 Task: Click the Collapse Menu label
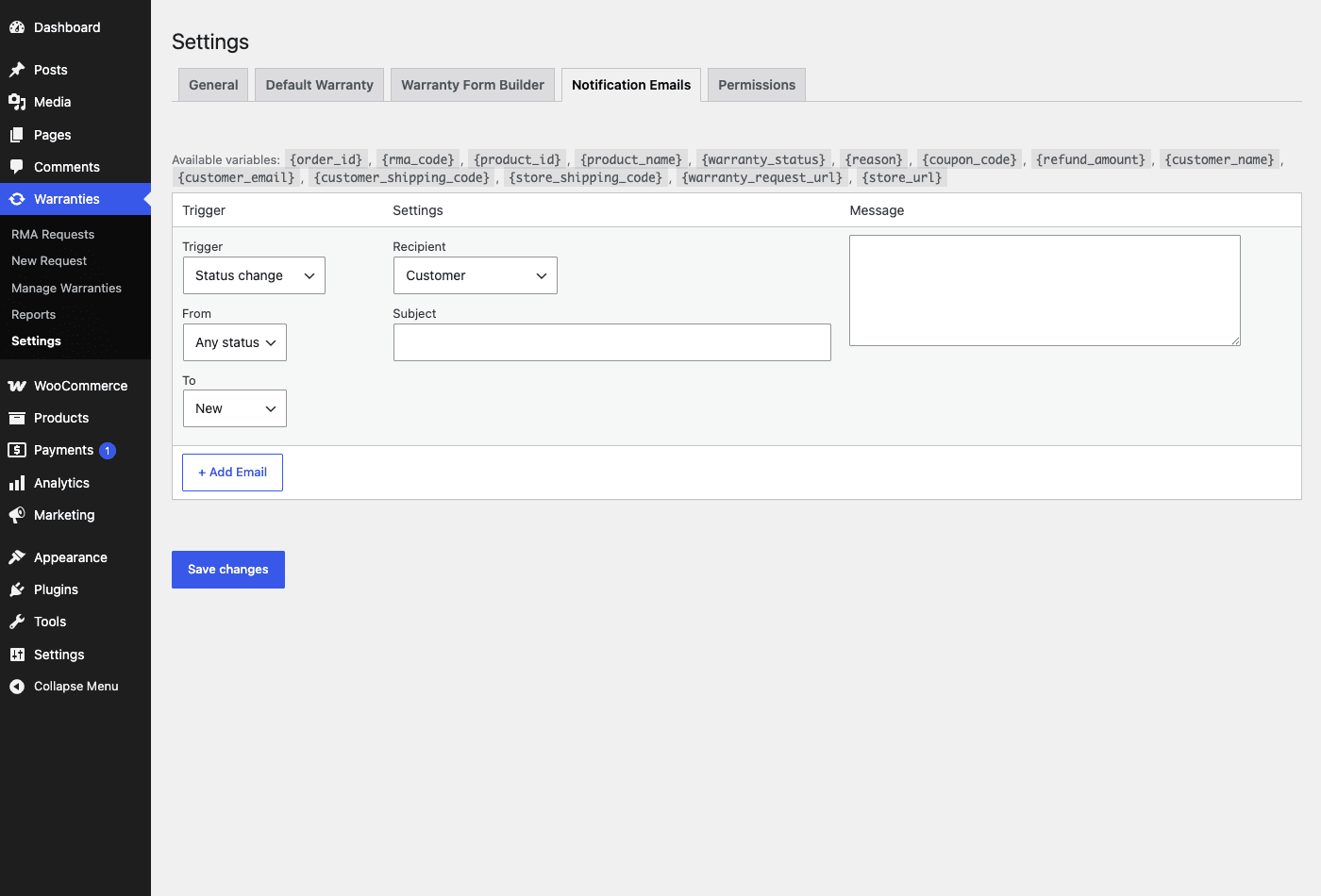(x=76, y=687)
